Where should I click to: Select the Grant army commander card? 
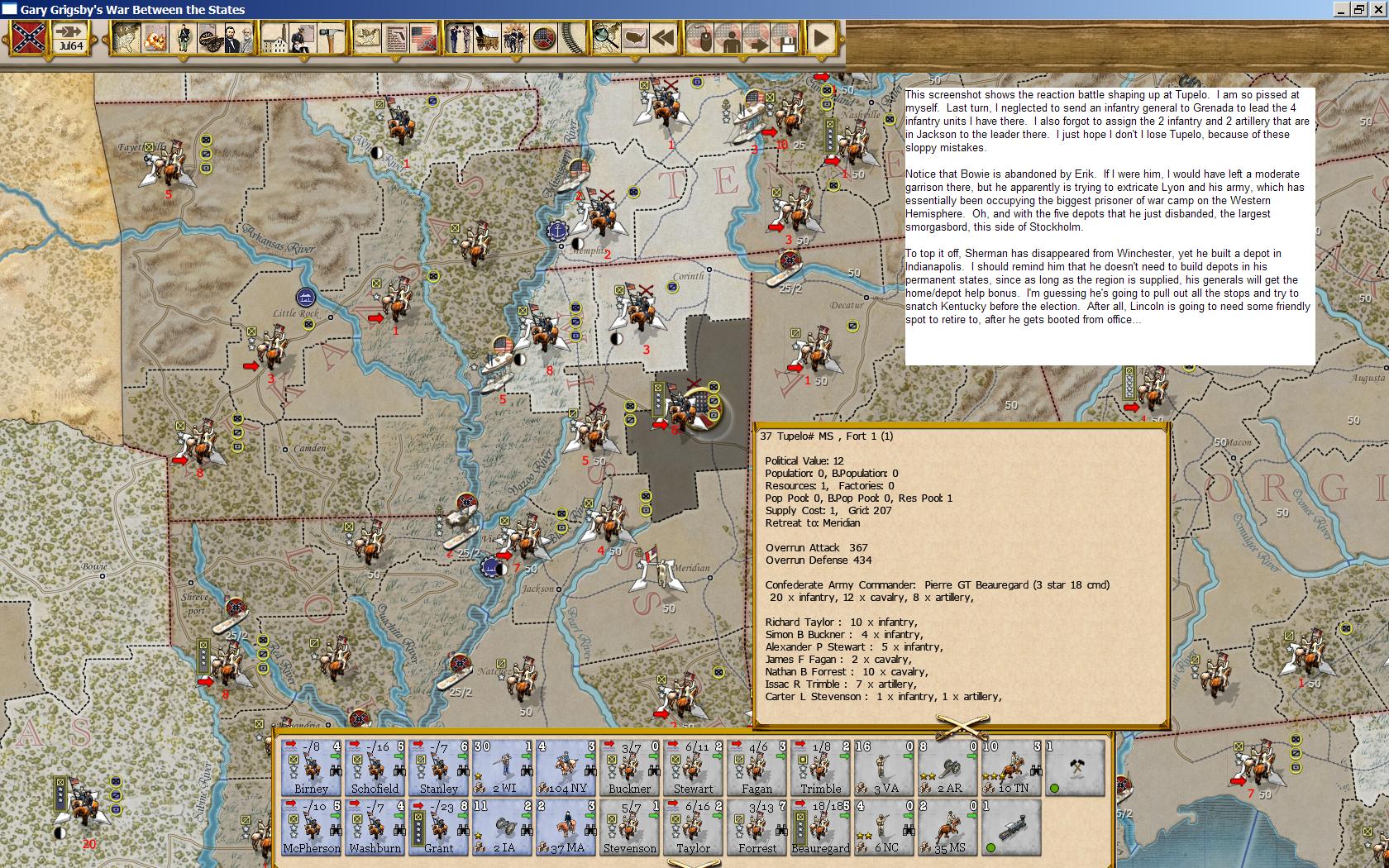(x=439, y=827)
